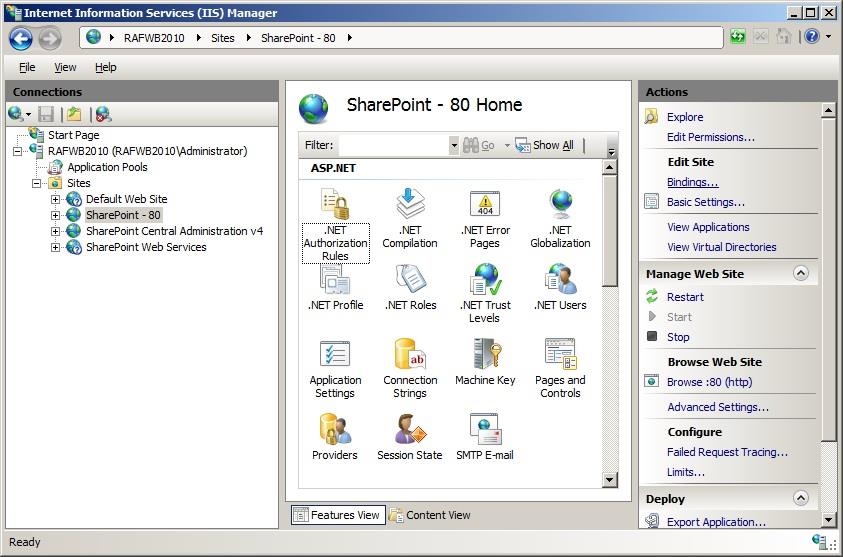
Task: Open Pages and Controls feature
Action: pyautogui.click(x=560, y=369)
